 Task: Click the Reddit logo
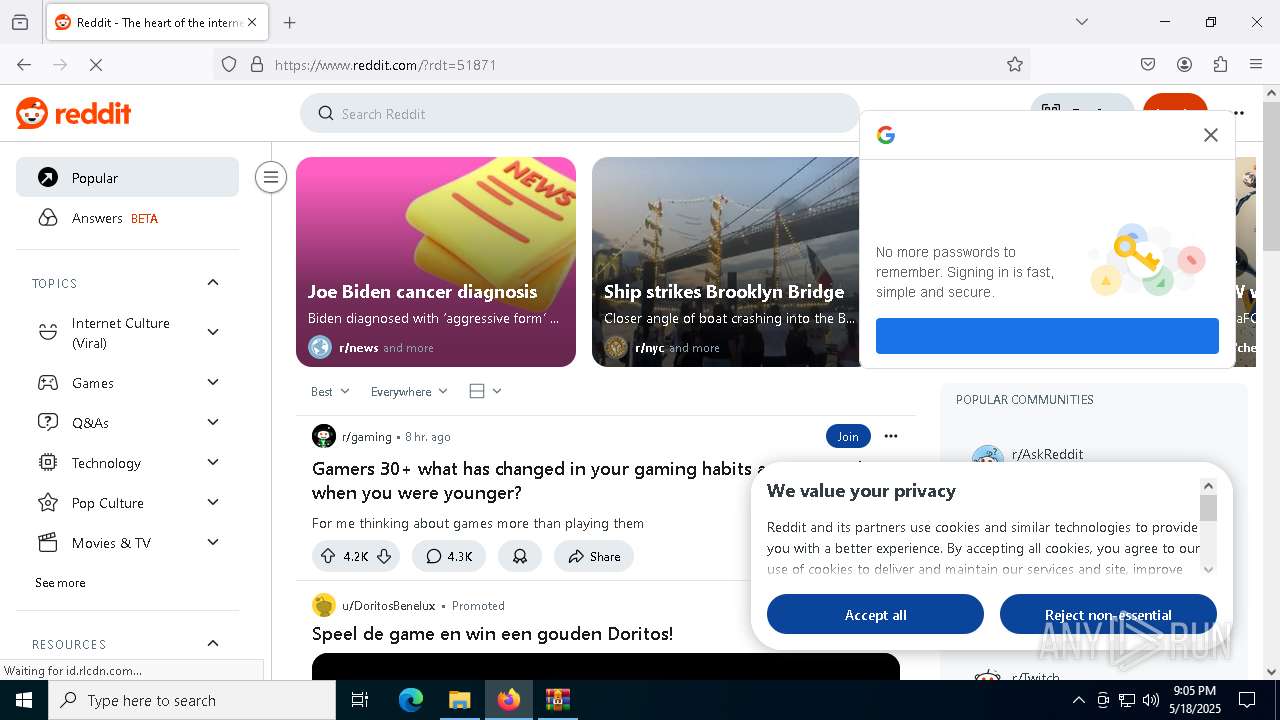pos(74,113)
